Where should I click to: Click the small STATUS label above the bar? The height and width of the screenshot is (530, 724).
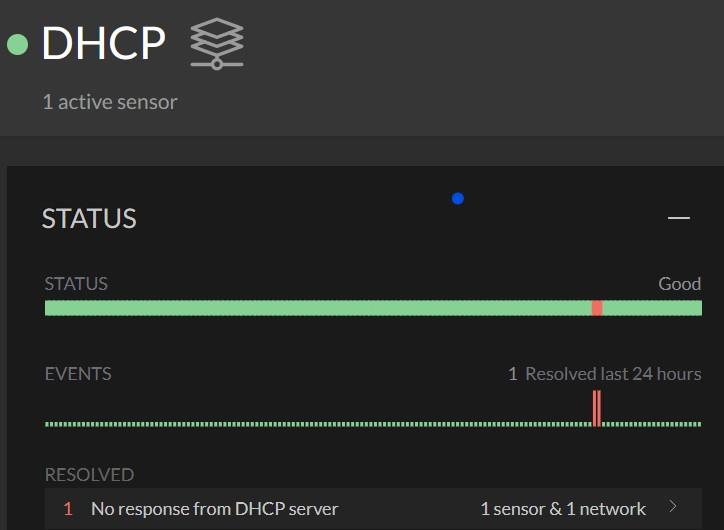point(76,284)
